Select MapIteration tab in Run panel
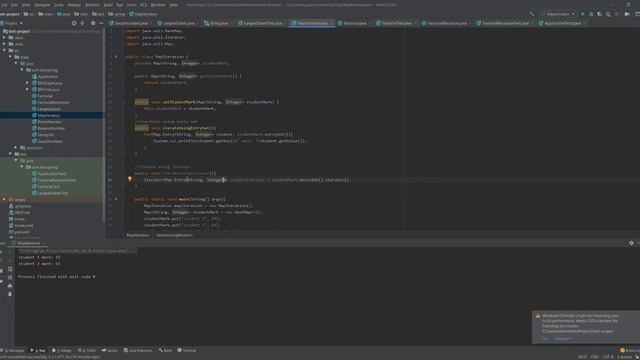Screen dimensions: 640x360 pyautogui.click(x=29, y=243)
